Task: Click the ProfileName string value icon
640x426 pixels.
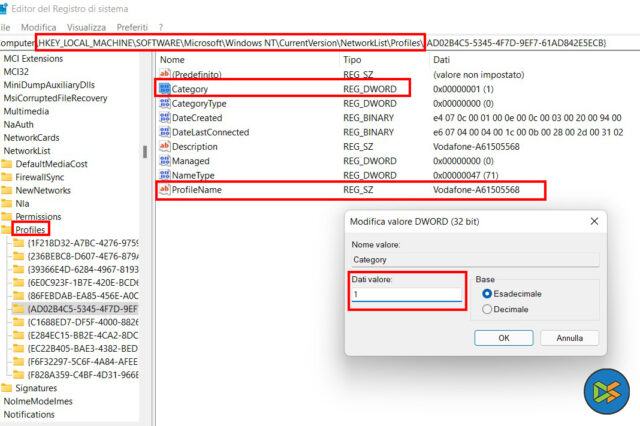Action: [164, 189]
